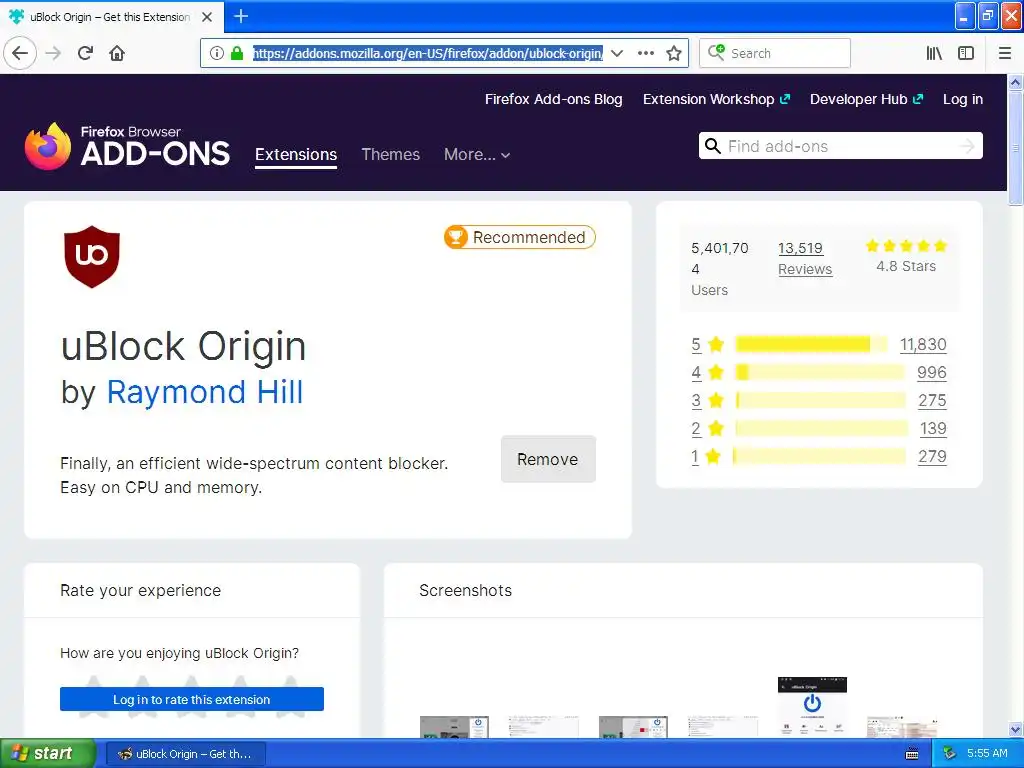
Task: Submit add-on search with arrow button
Action: [x=967, y=146]
